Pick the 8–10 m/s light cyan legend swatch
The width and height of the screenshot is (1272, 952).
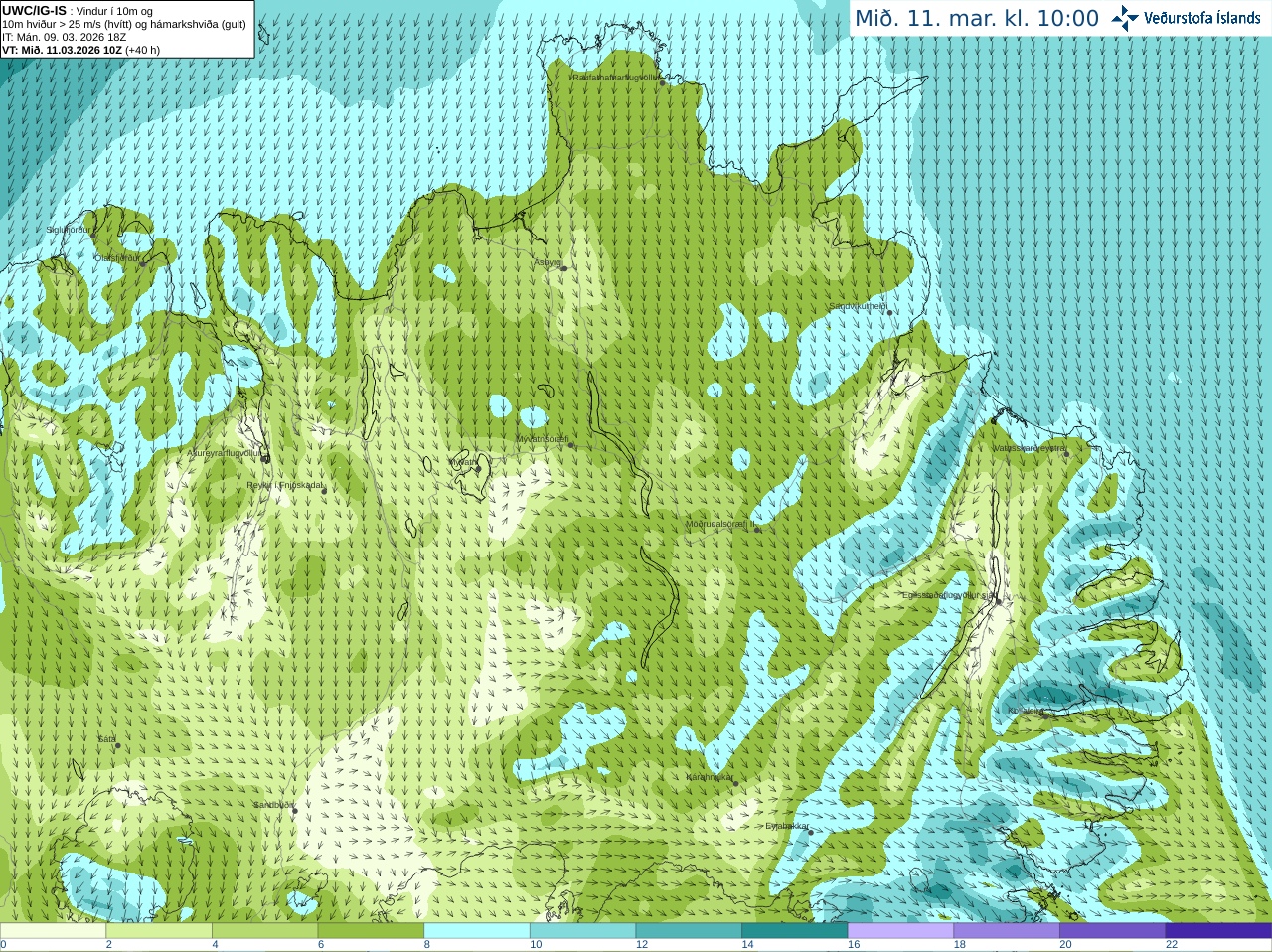point(477,931)
